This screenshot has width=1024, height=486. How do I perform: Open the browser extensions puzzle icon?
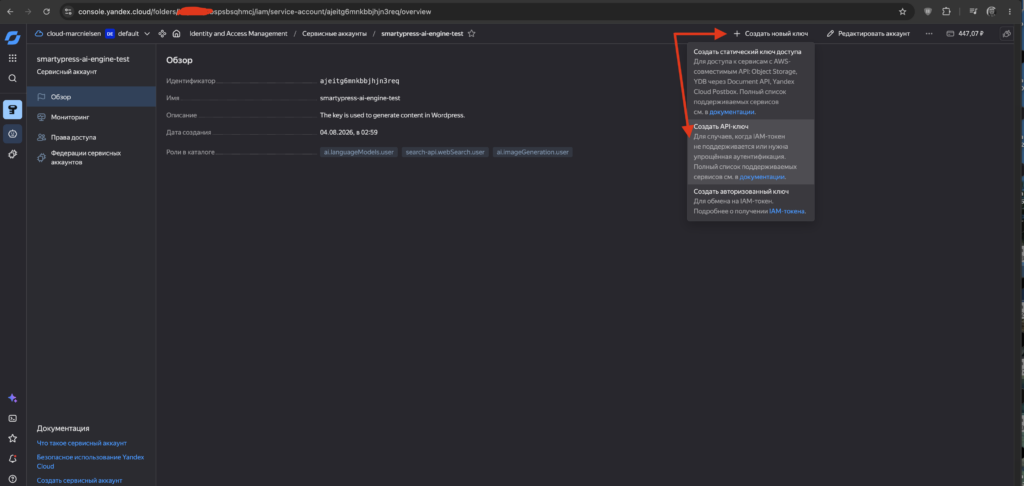tap(946, 11)
